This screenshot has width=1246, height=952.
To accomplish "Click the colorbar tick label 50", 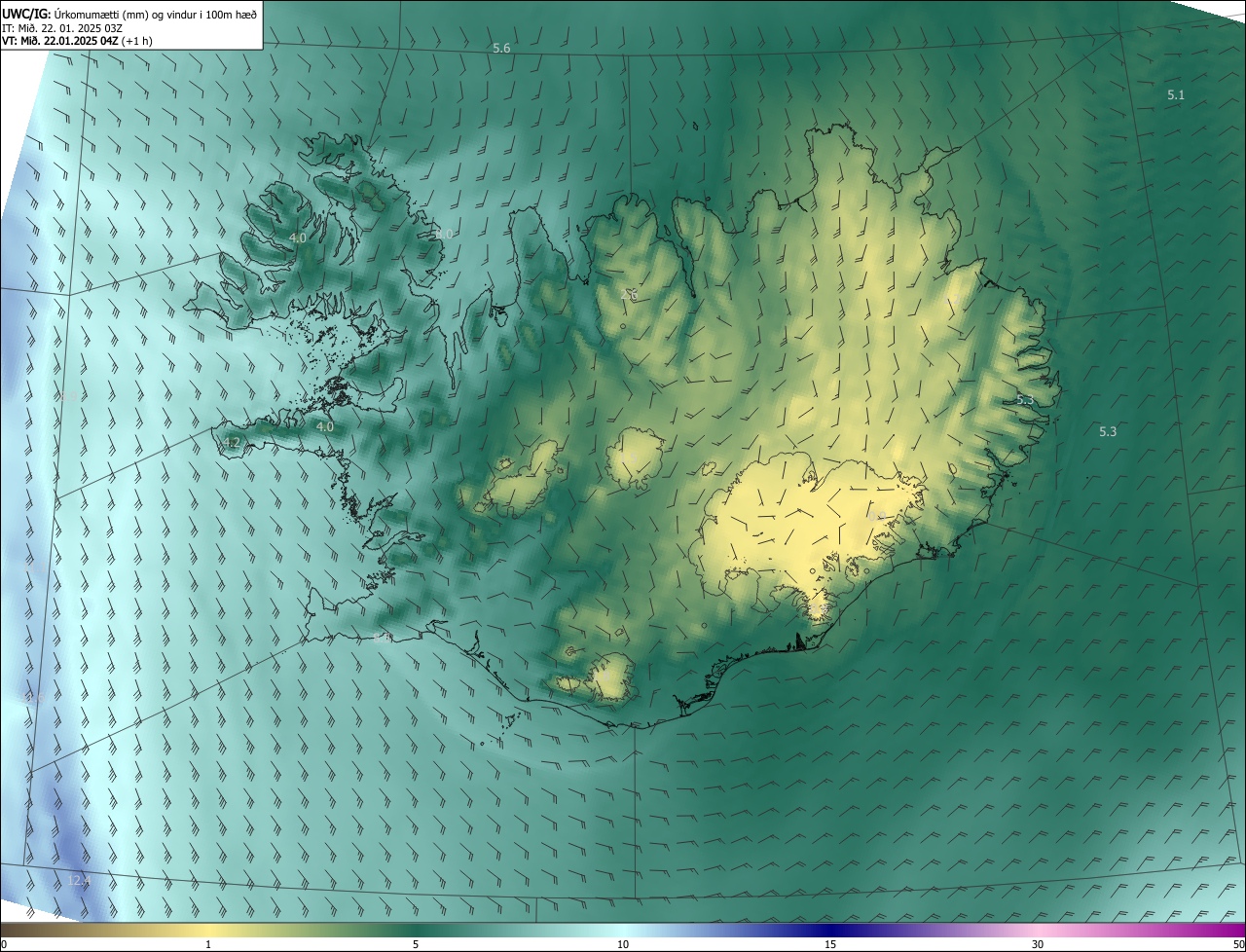I will (1238, 944).
